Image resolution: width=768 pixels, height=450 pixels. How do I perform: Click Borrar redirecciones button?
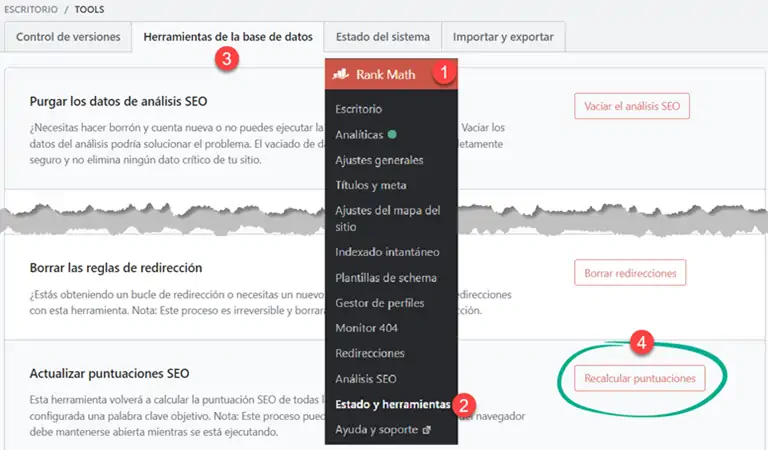tap(630, 273)
